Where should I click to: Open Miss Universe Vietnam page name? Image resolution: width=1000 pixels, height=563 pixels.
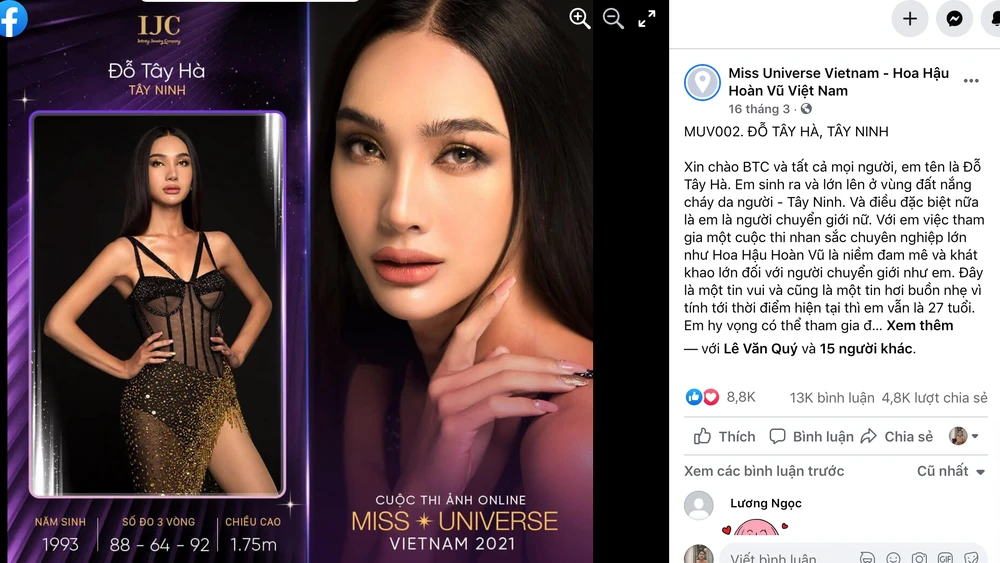click(838, 82)
